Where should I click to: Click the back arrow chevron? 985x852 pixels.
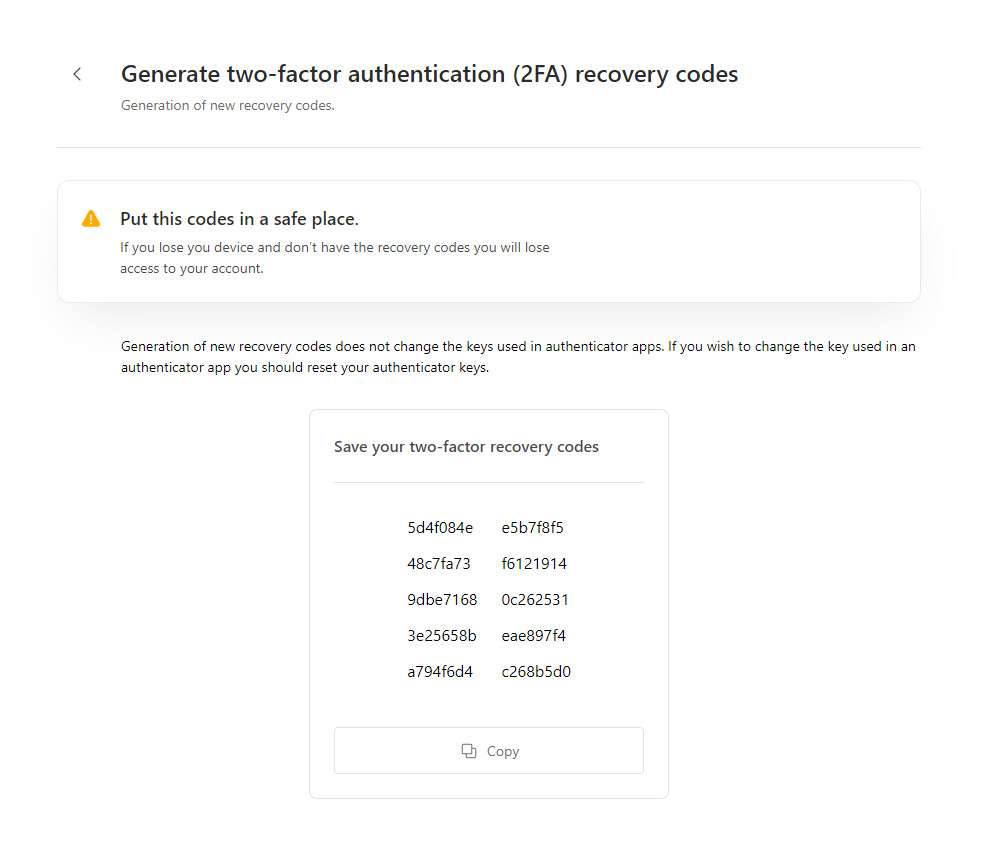(77, 74)
